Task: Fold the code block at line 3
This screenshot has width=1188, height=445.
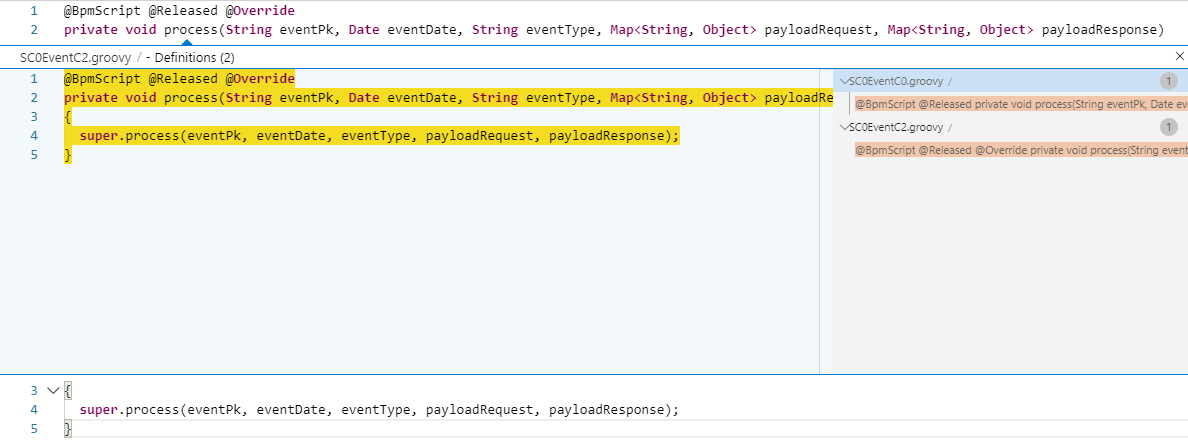Action: click(x=53, y=391)
